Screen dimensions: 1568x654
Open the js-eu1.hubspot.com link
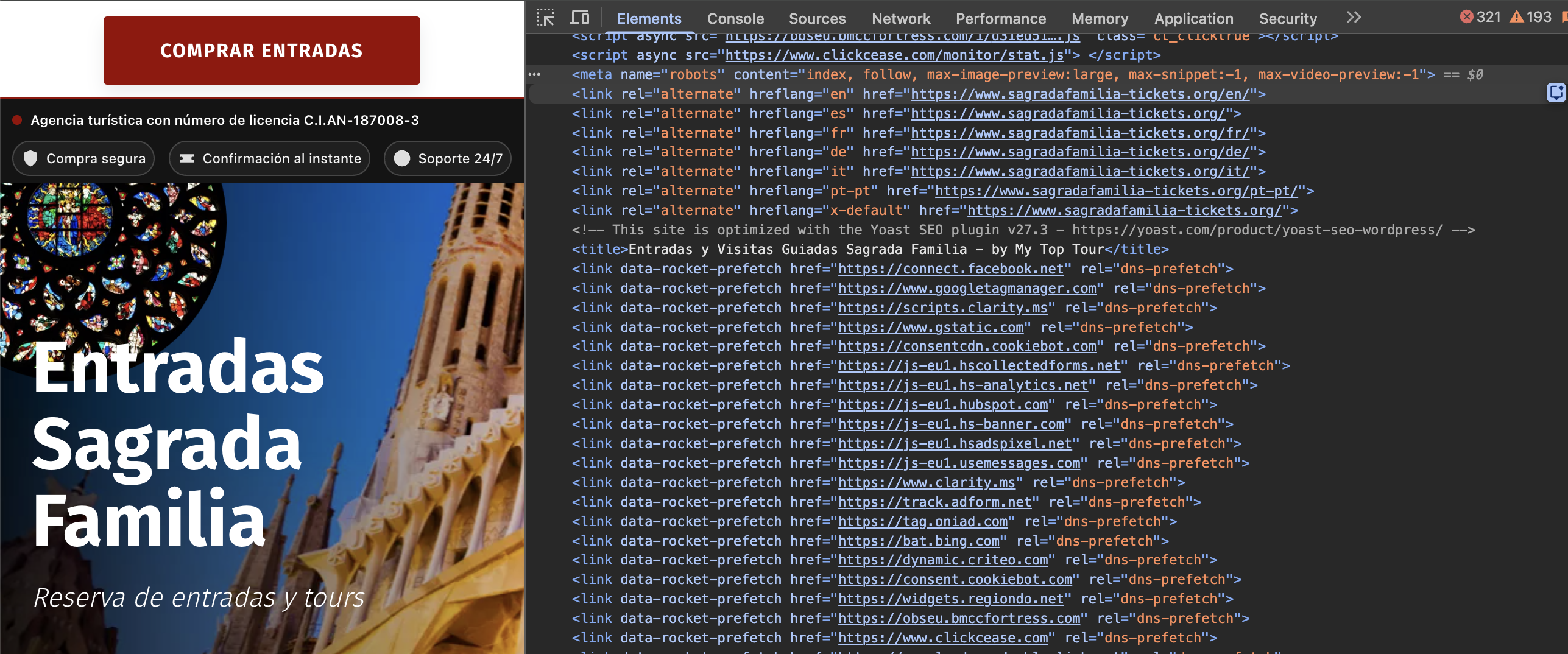click(x=943, y=404)
